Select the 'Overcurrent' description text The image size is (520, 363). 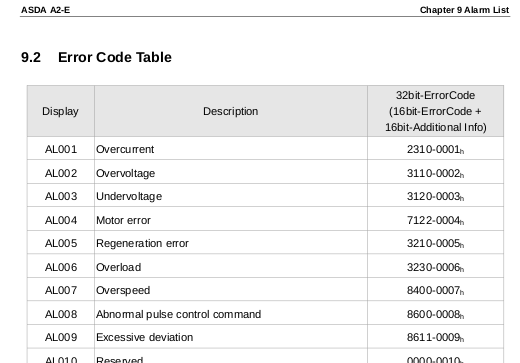coord(125,149)
